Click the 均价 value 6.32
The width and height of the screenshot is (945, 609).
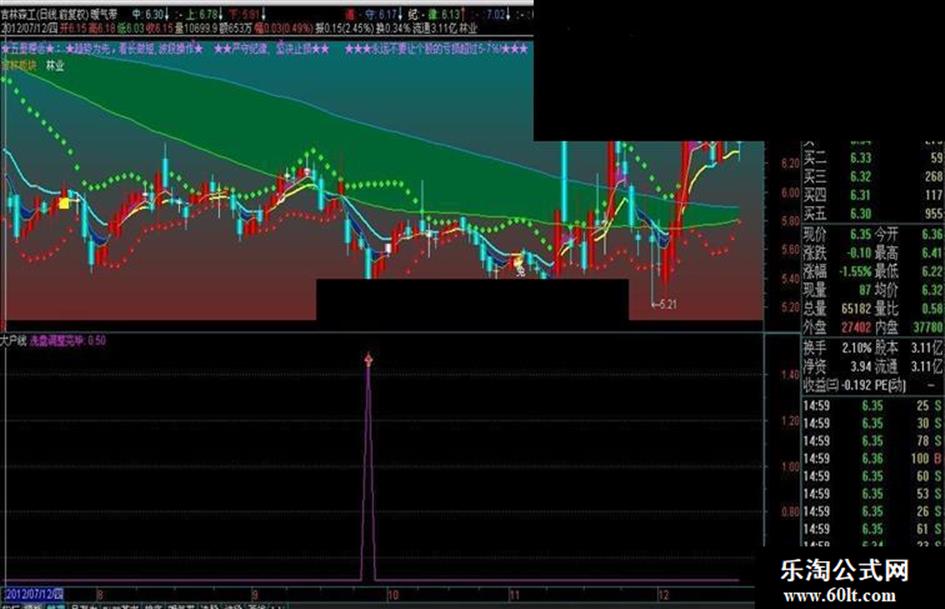click(x=932, y=291)
